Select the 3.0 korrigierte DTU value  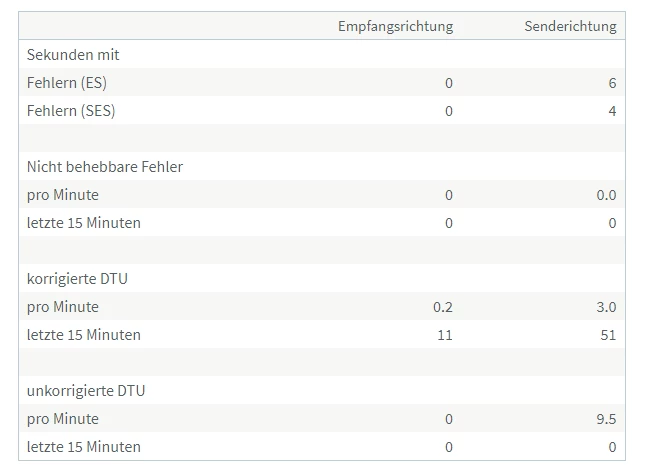tap(606, 307)
